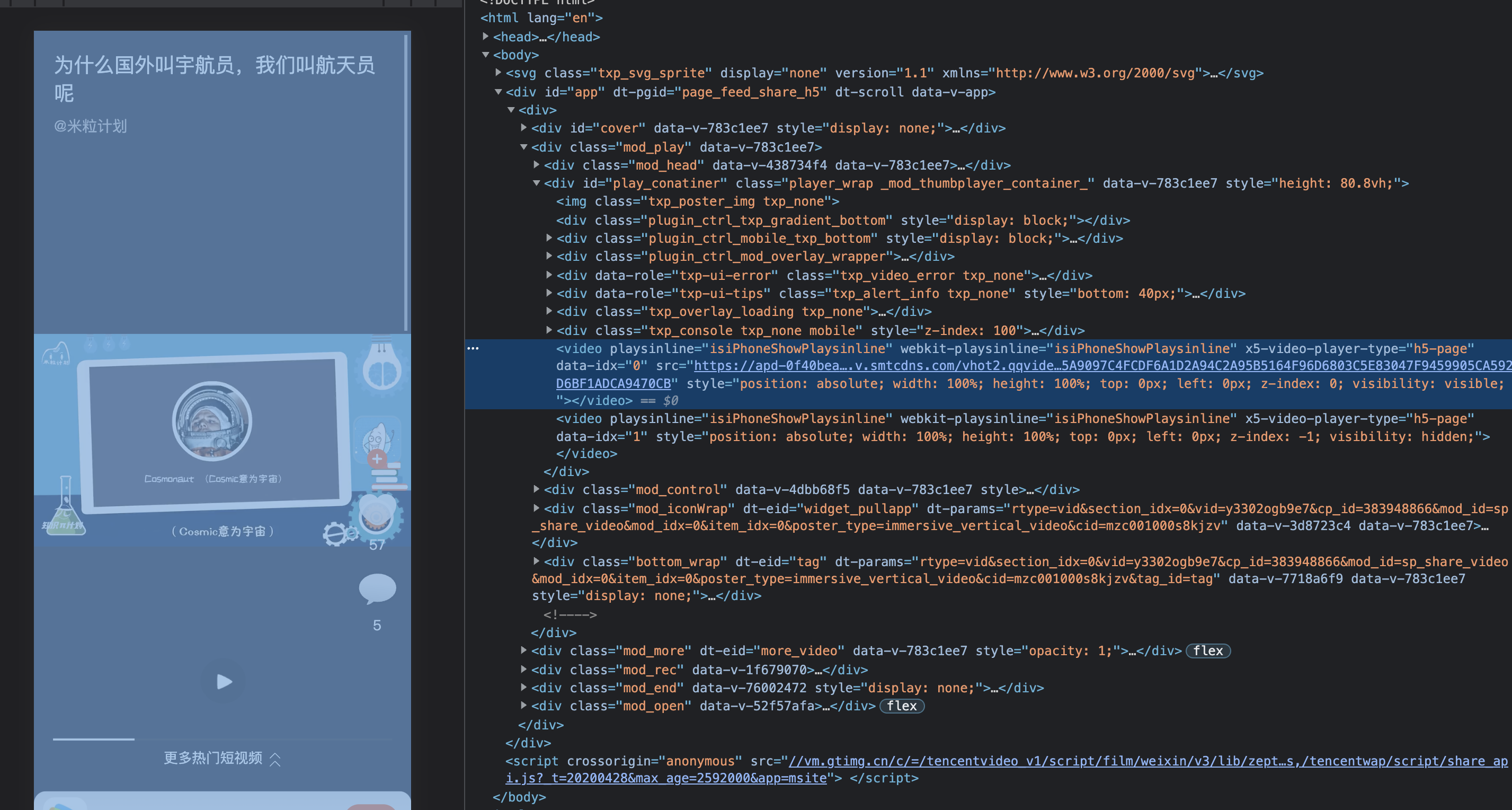Expand the mod_end div

coord(523,687)
